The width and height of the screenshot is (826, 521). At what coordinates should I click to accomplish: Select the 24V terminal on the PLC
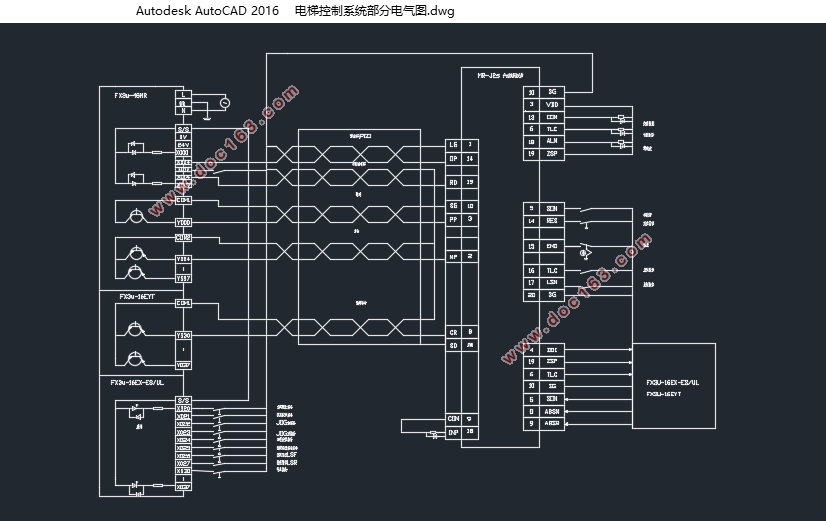183,145
